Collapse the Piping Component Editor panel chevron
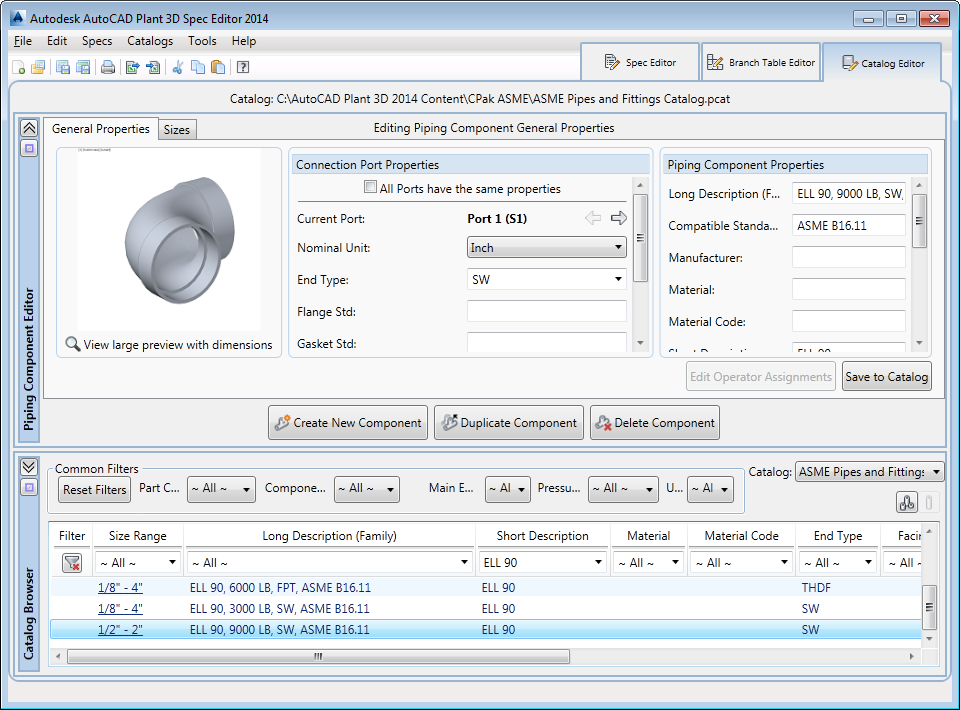Viewport: 960px width, 710px height. coord(29,128)
